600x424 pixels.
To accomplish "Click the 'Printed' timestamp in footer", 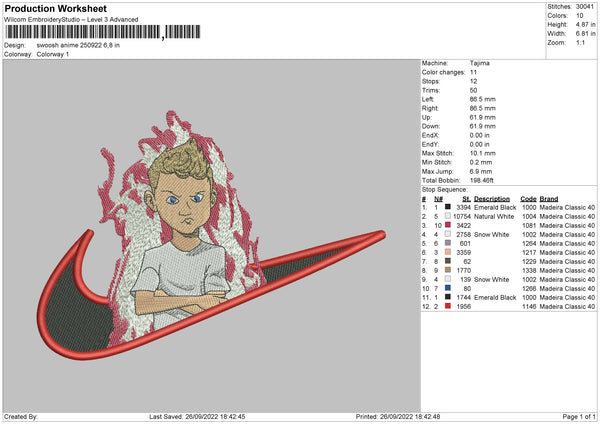I will (398, 417).
